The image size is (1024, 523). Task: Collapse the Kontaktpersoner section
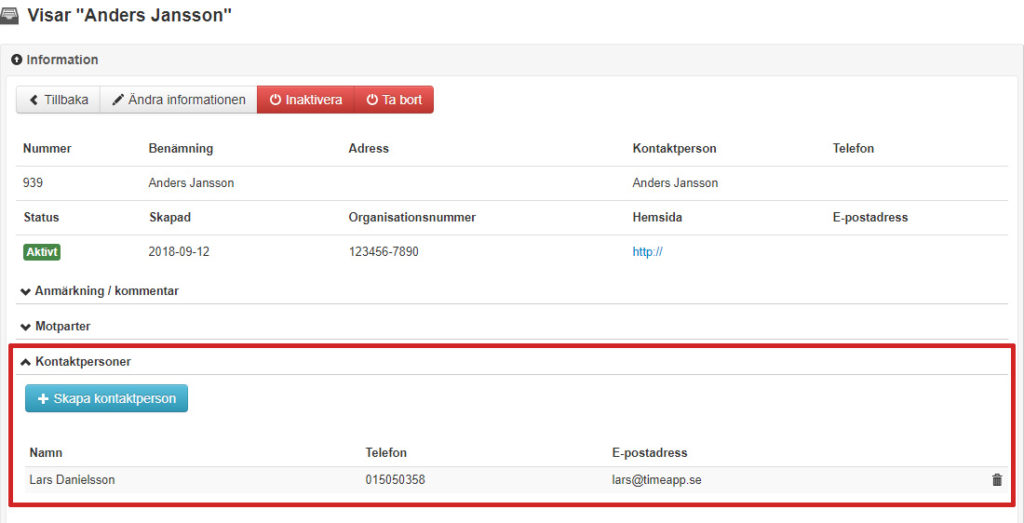tap(82, 361)
